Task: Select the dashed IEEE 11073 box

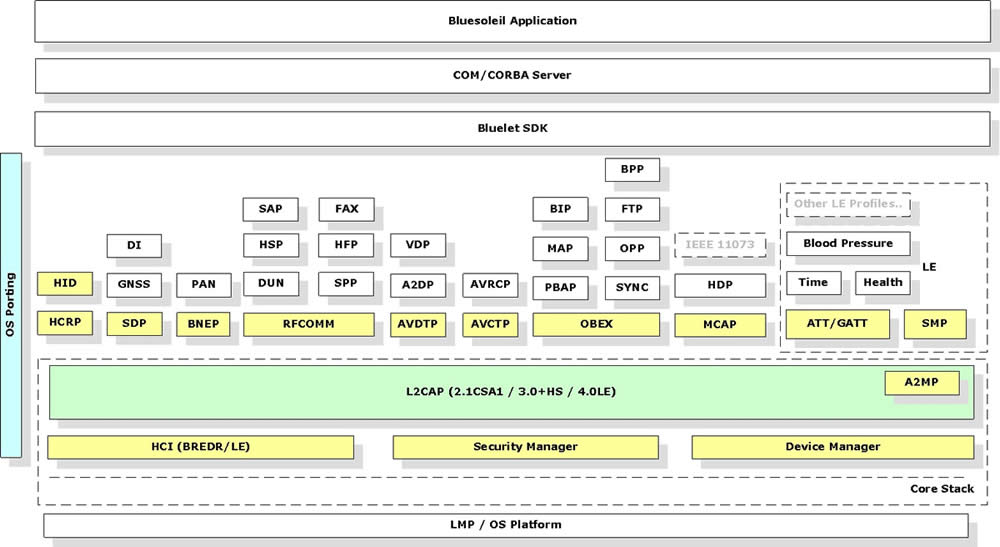Action: (x=720, y=245)
